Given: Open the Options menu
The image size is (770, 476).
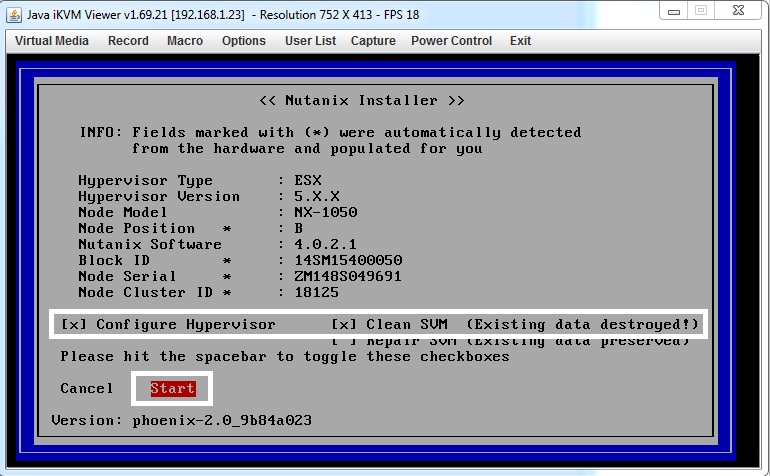Looking at the screenshot, I should click(x=244, y=41).
